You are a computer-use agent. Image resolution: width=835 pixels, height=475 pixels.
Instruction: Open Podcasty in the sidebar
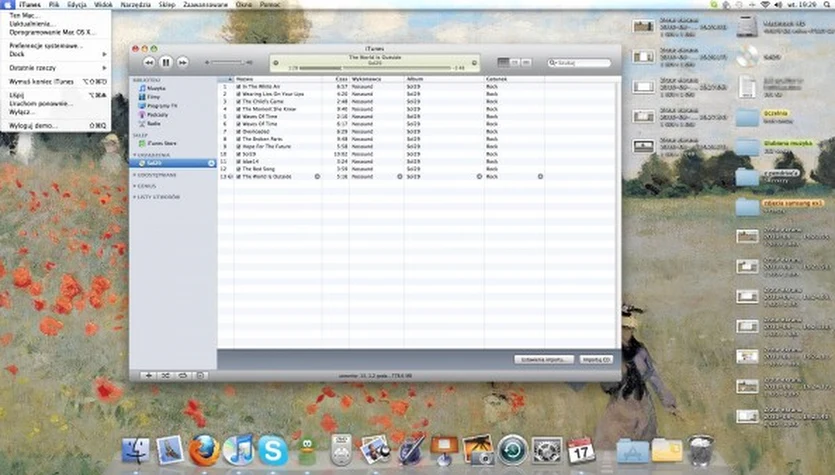[157, 113]
